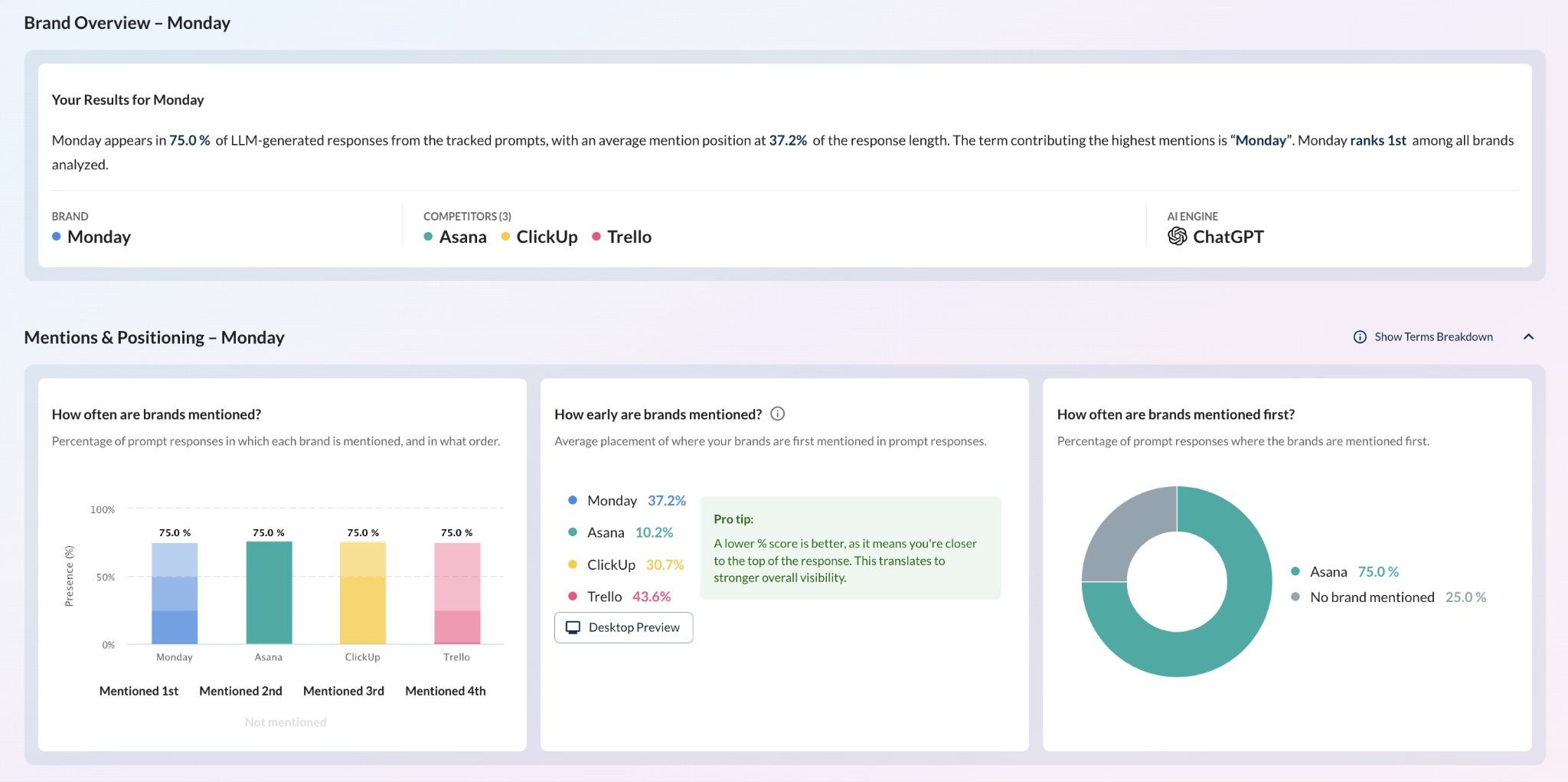
Task: Click the 'How often are brands mentioned first?' title
Action: click(x=1176, y=414)
